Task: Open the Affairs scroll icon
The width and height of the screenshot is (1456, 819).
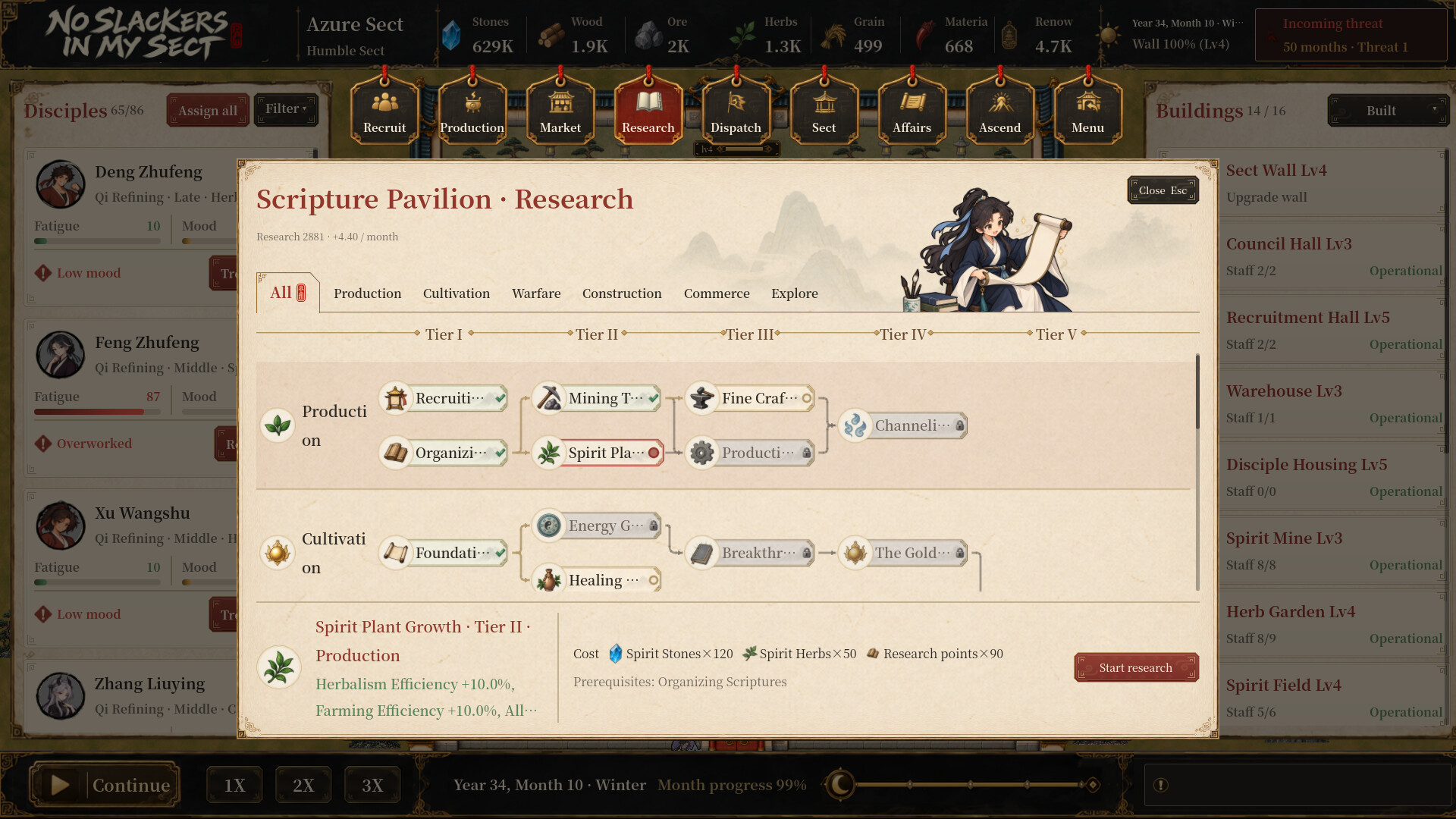Action: click(x=912, y=109)
